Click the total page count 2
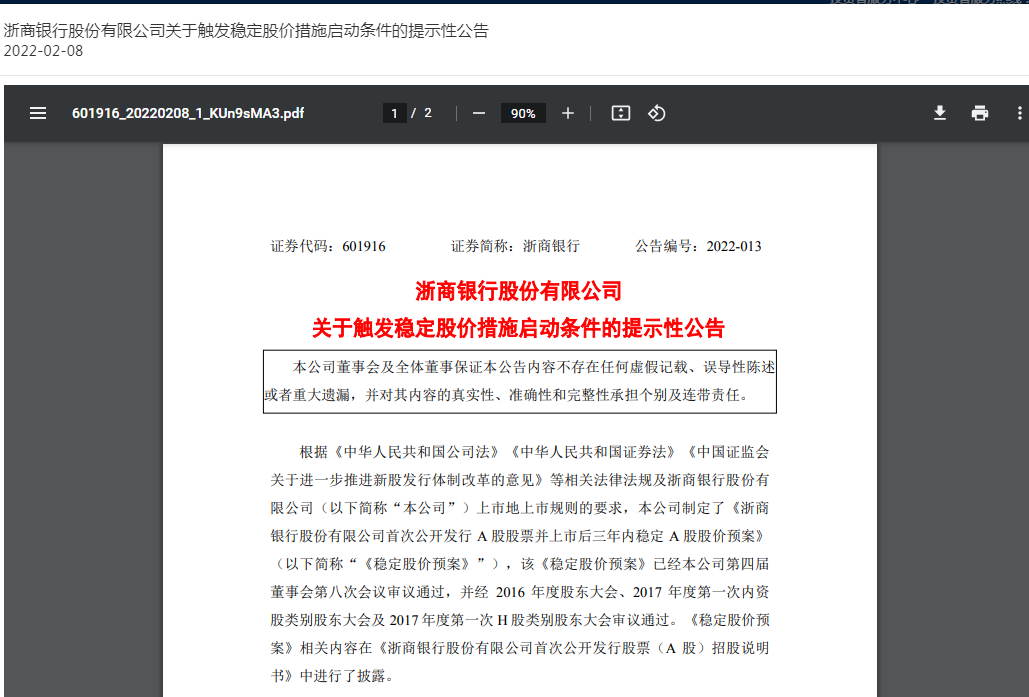Image resolution: width=1029 pixels, height=697 pixels. [428, 114]
